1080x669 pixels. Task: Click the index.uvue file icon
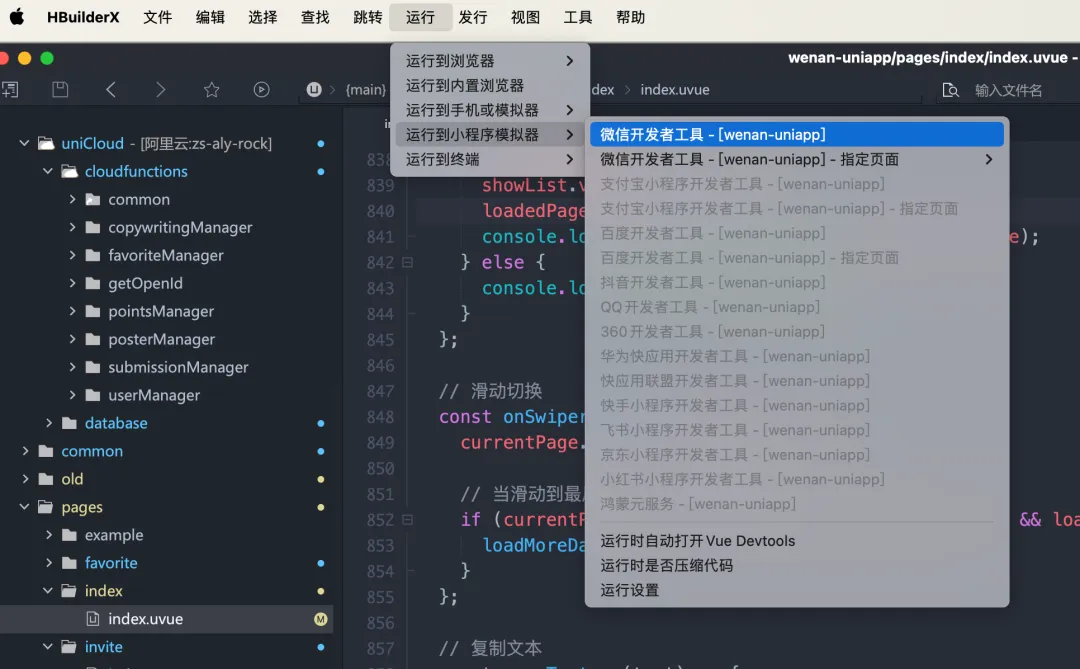93,619
